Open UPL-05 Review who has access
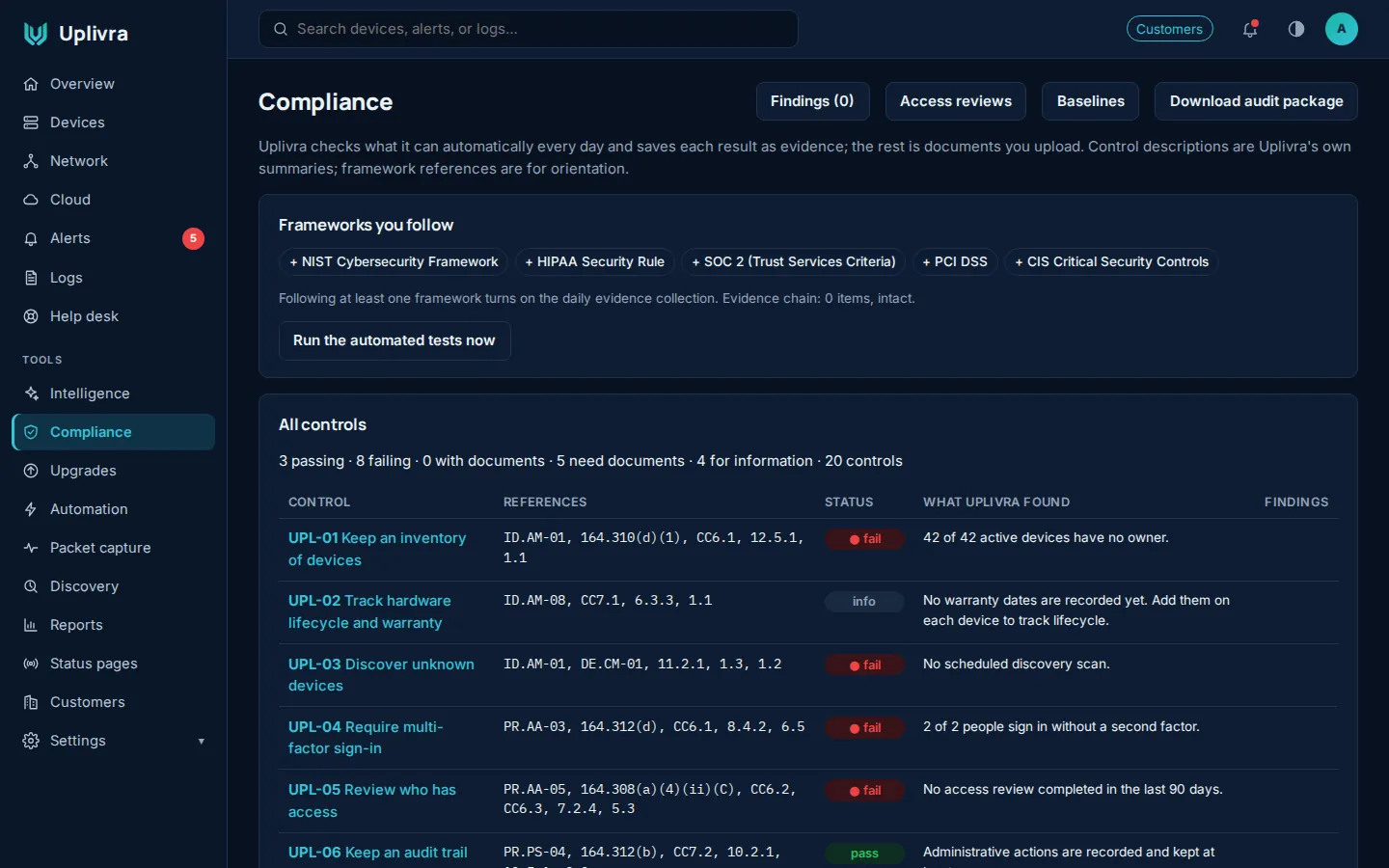Viewport: 1389px width, 868px height. pyautogui.click(x=372, y=800)
